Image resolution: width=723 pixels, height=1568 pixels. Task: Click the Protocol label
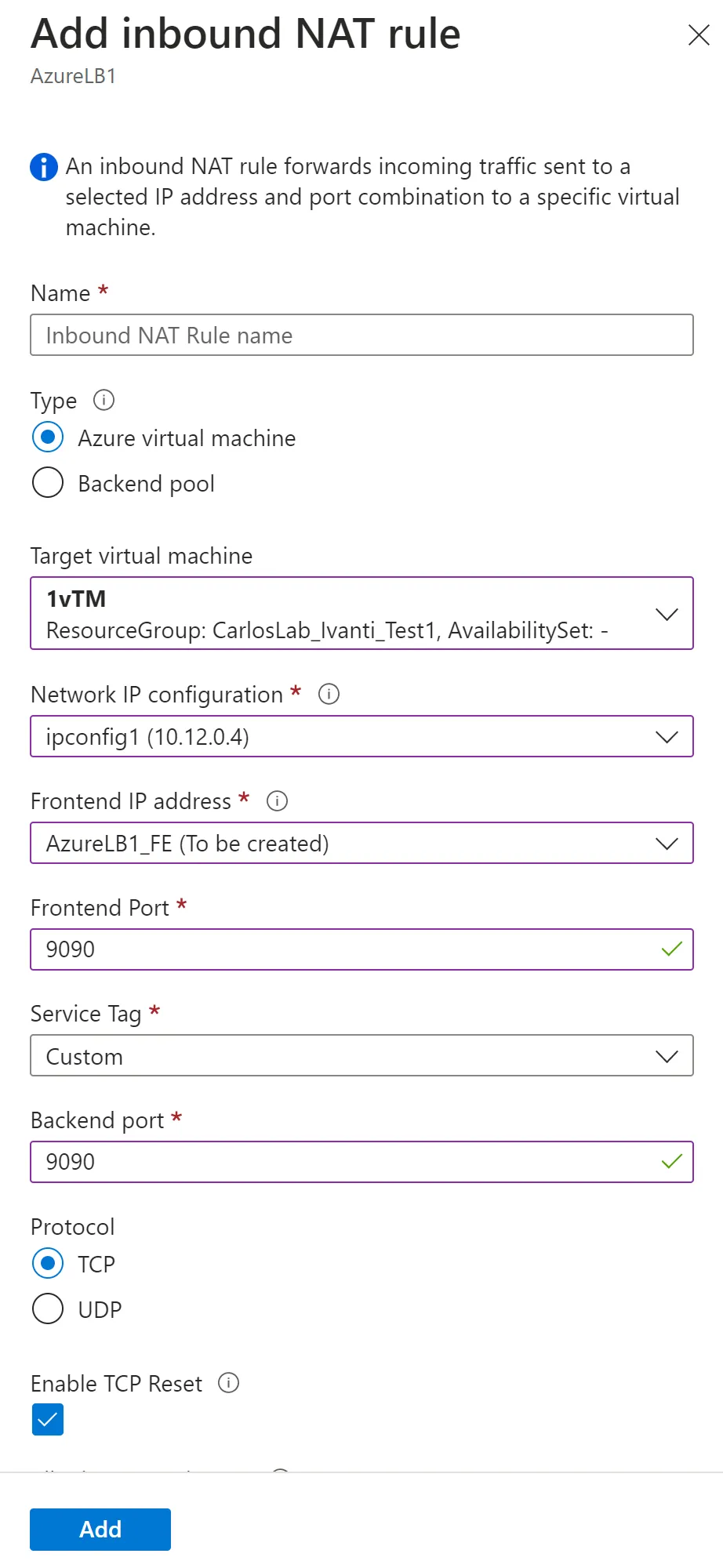point(73,1227)
